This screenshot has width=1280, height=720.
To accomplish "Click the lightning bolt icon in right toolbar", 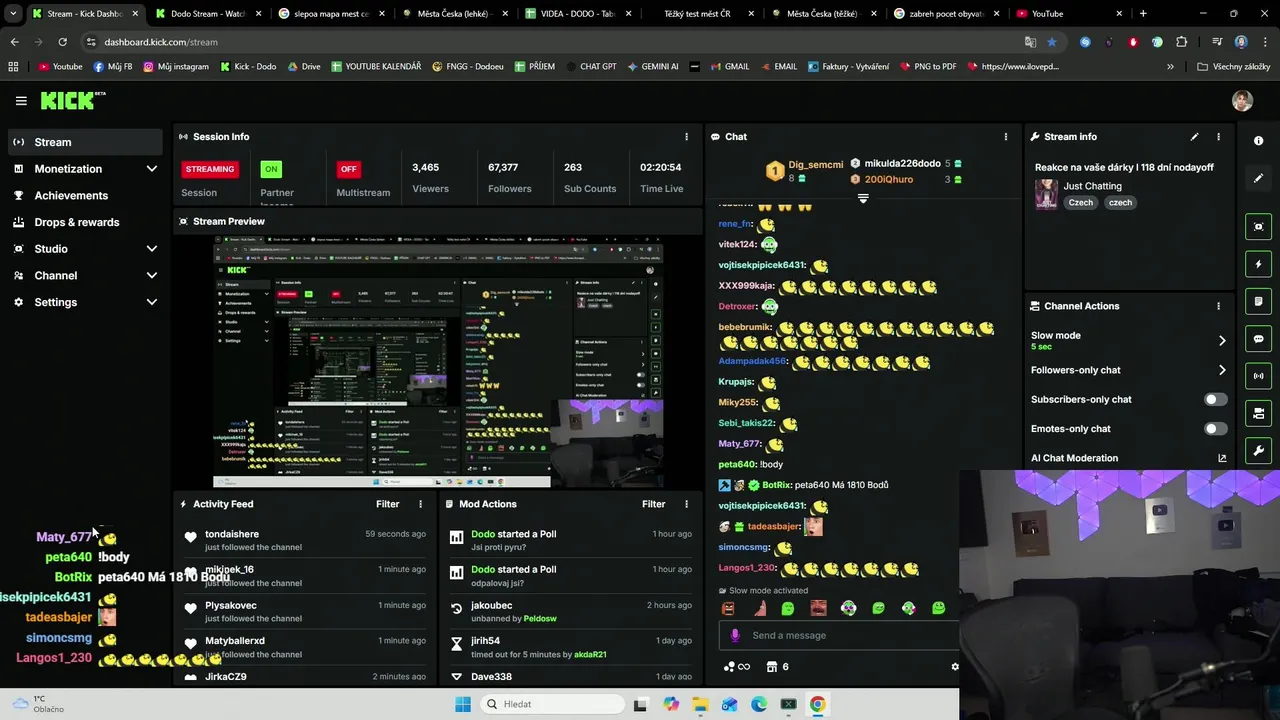I will point(1259,265).
